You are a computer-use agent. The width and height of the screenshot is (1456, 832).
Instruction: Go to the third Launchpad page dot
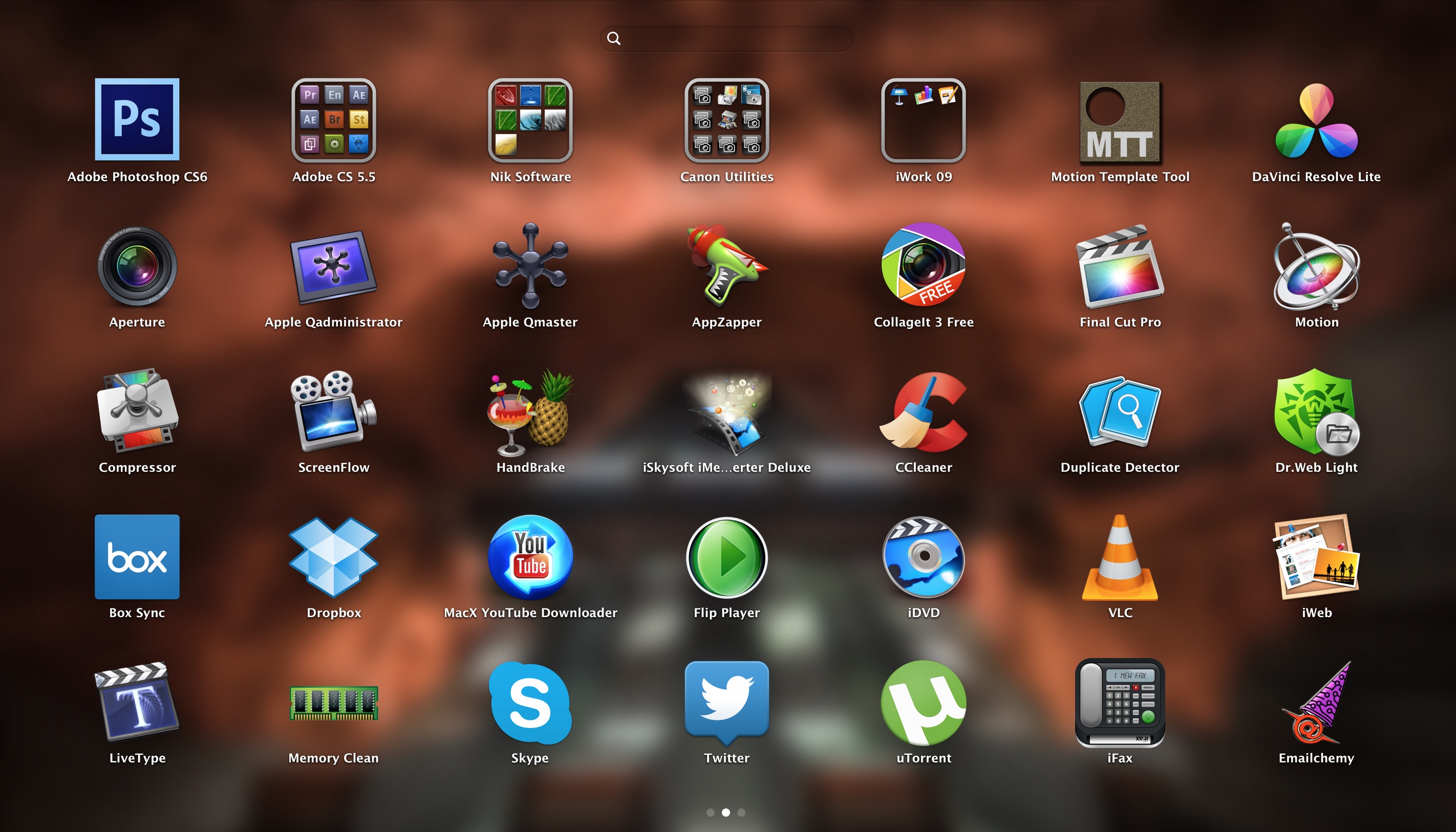pos(741,812)
